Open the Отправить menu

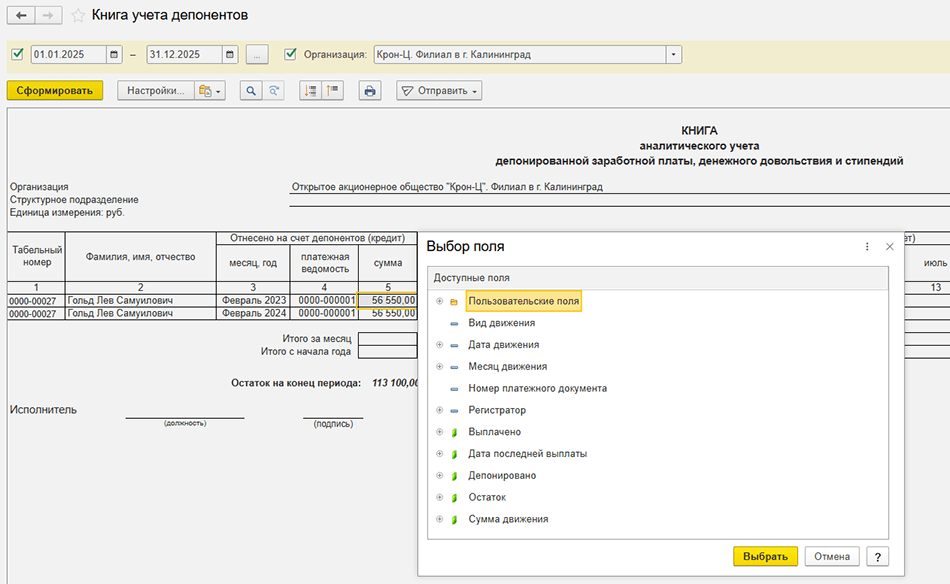coord(439,91)
